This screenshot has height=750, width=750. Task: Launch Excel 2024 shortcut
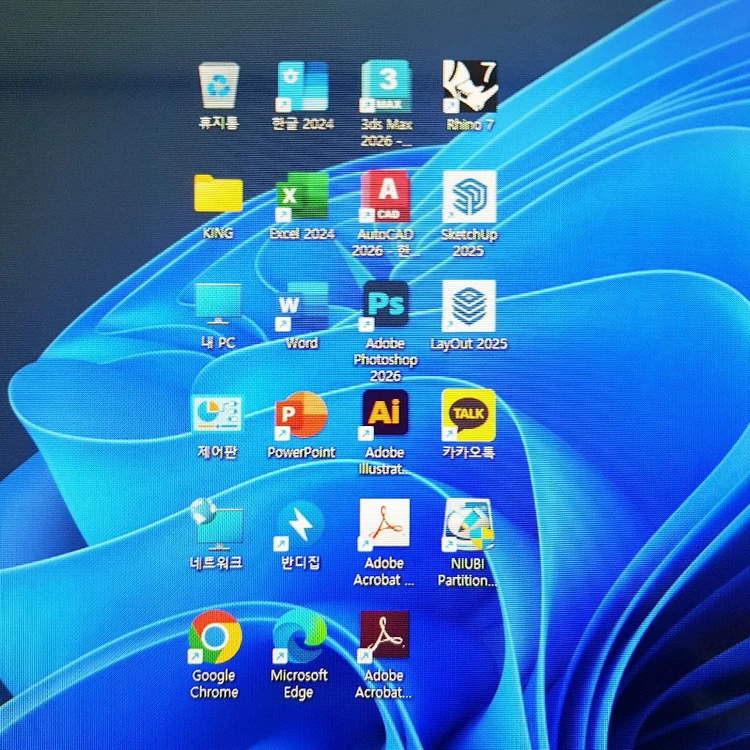click(x=302, y=197)
